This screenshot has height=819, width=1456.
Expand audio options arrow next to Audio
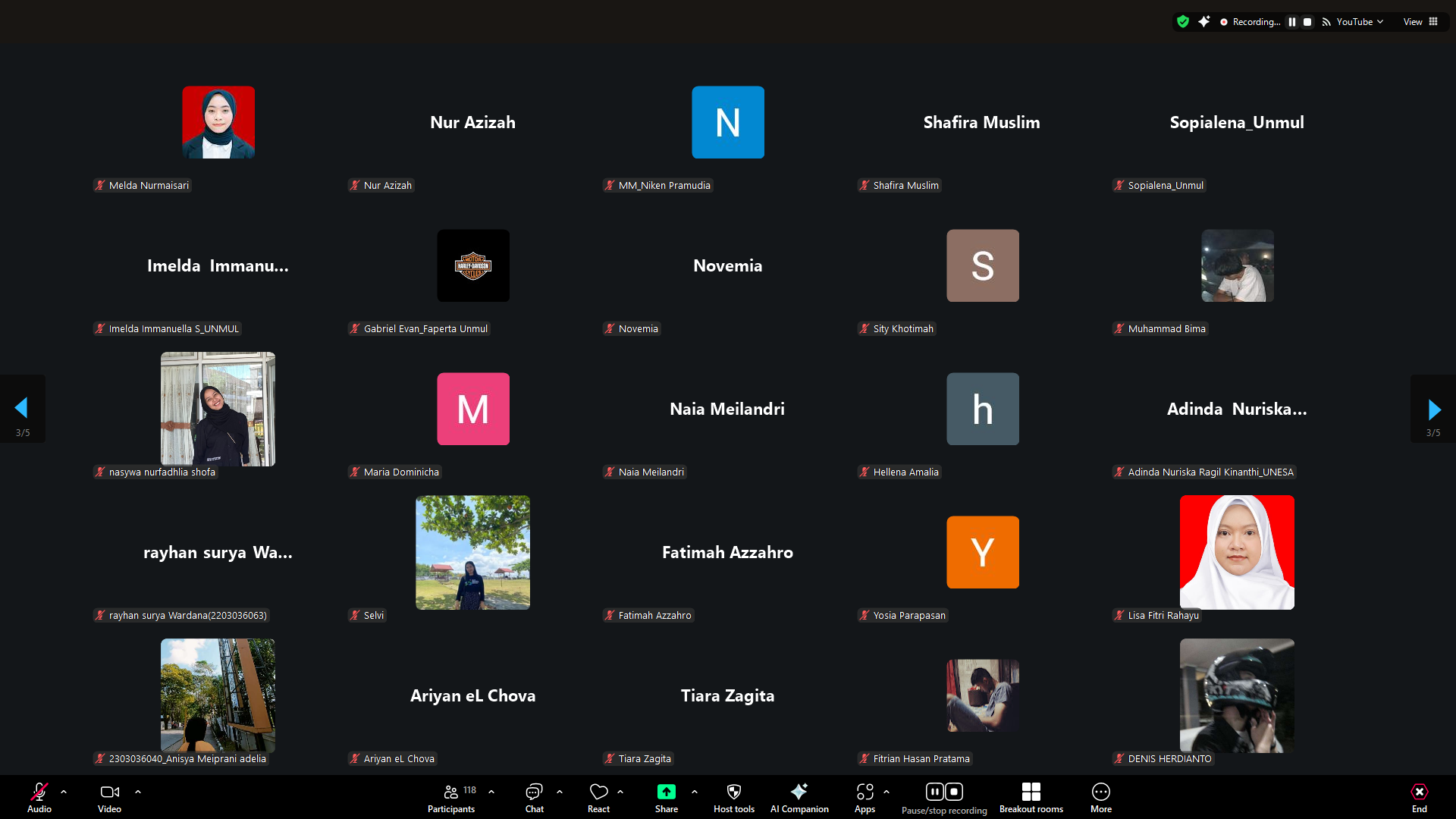point(64,792)
